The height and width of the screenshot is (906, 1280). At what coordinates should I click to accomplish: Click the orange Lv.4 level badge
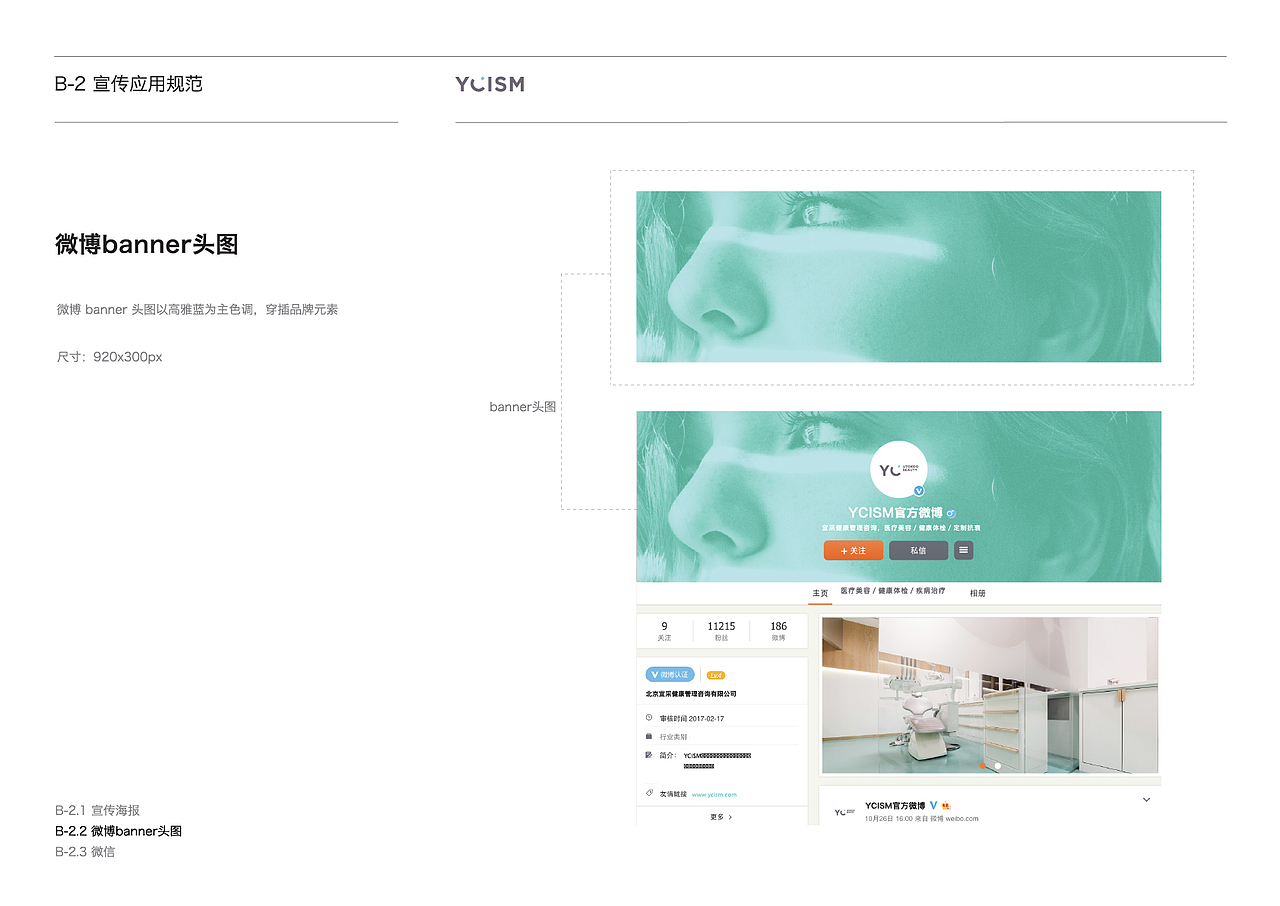(716, 674)
